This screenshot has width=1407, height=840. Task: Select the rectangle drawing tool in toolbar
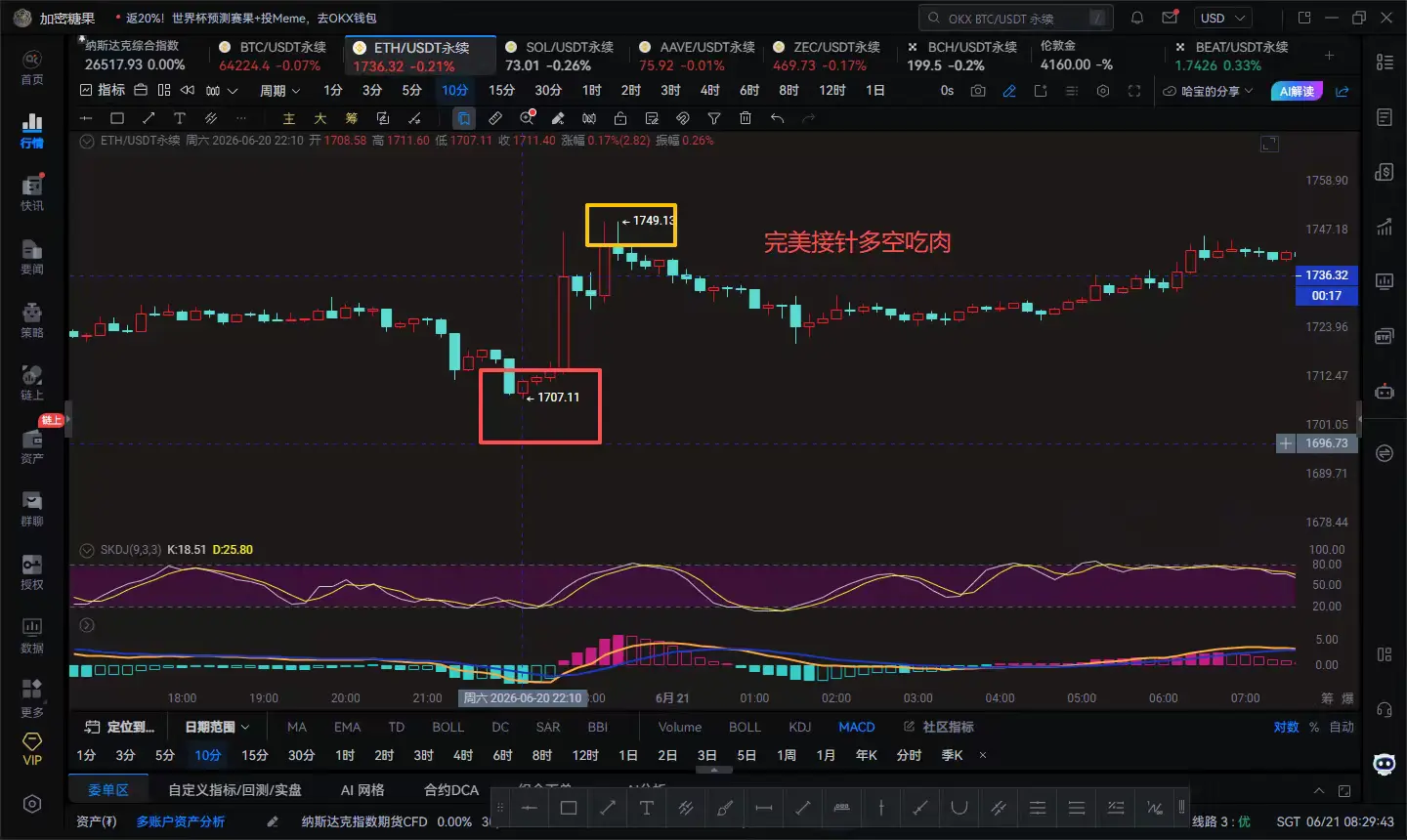(117, 118)
